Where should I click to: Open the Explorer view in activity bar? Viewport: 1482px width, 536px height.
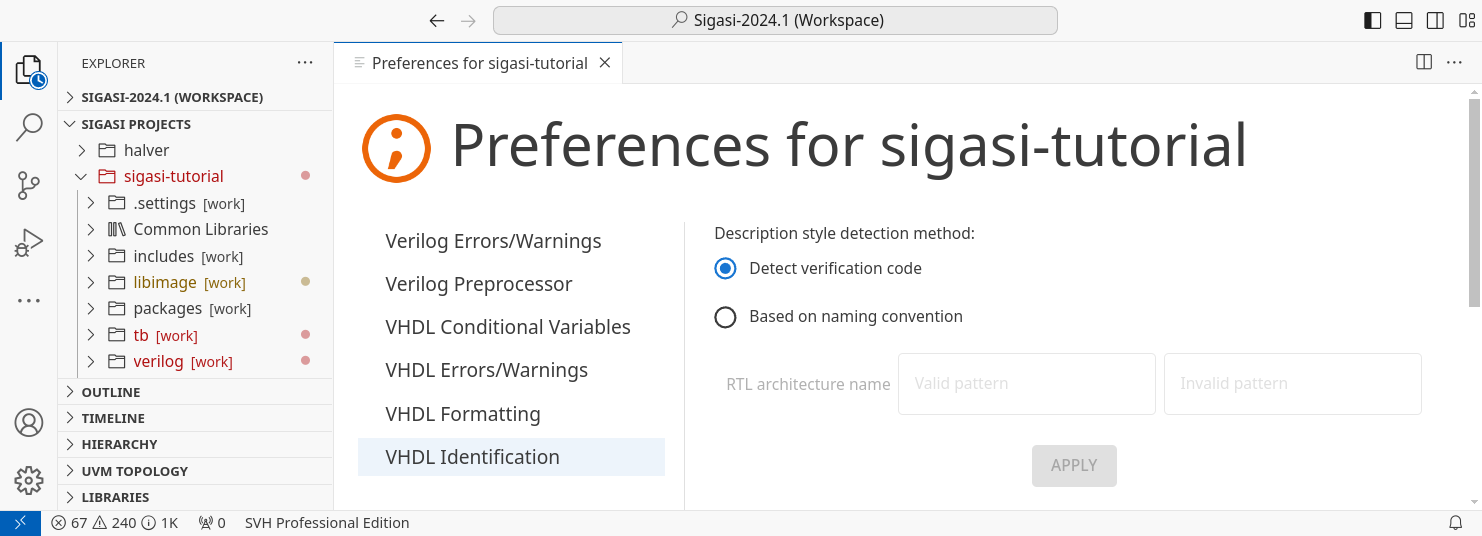click(29, 71)
